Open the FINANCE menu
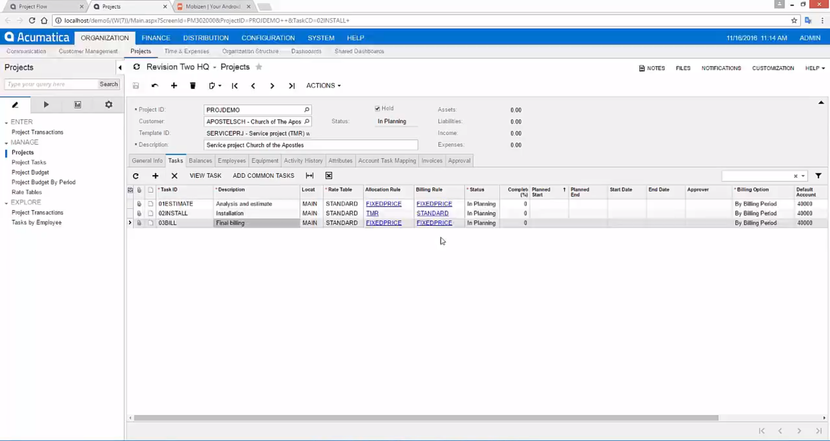The image size is (830, 441). [x=155, y=38]
